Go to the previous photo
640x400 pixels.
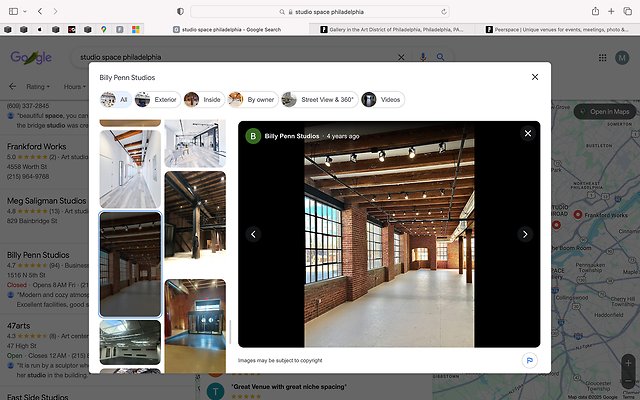point(253,234)
